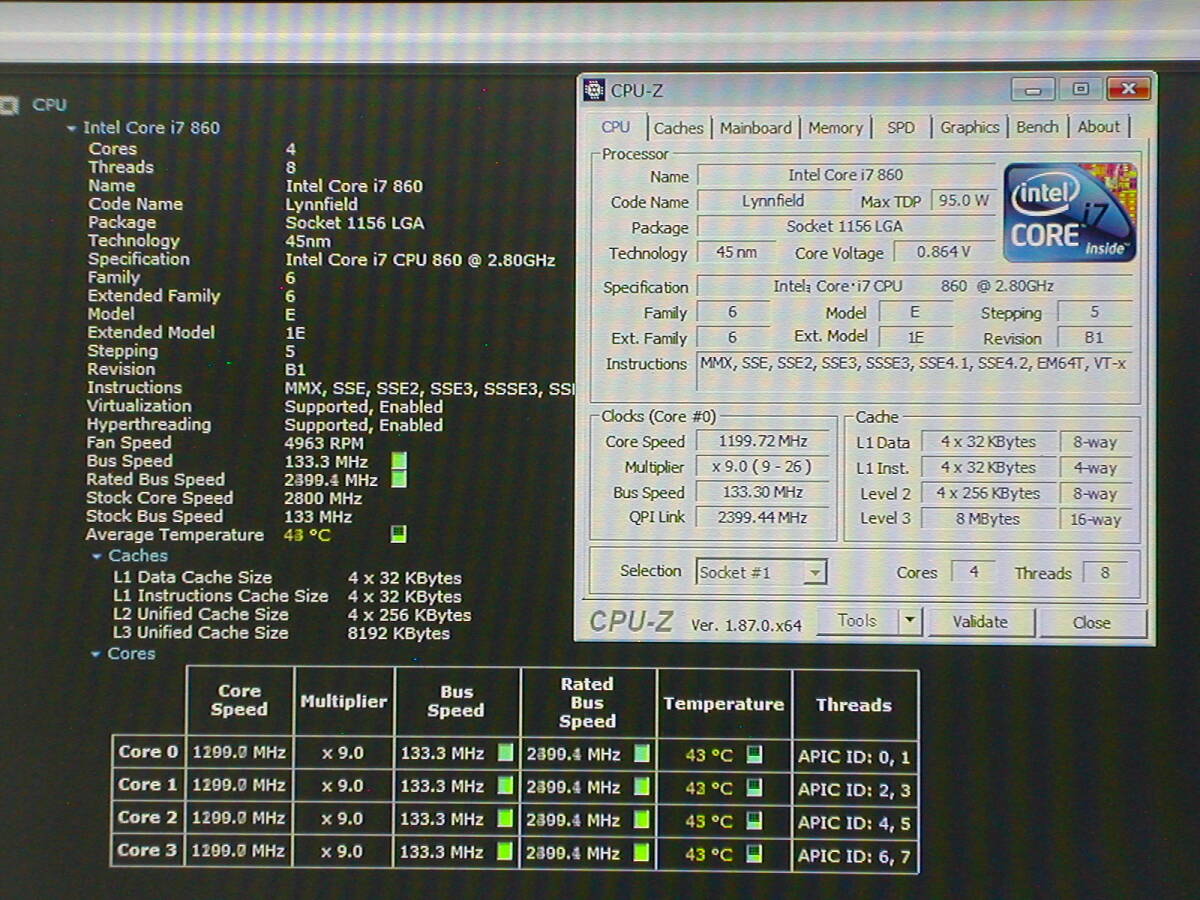Click Core 0 temperature indicator icon
The image size is (1200, 900).
click(x=754, y=755)
